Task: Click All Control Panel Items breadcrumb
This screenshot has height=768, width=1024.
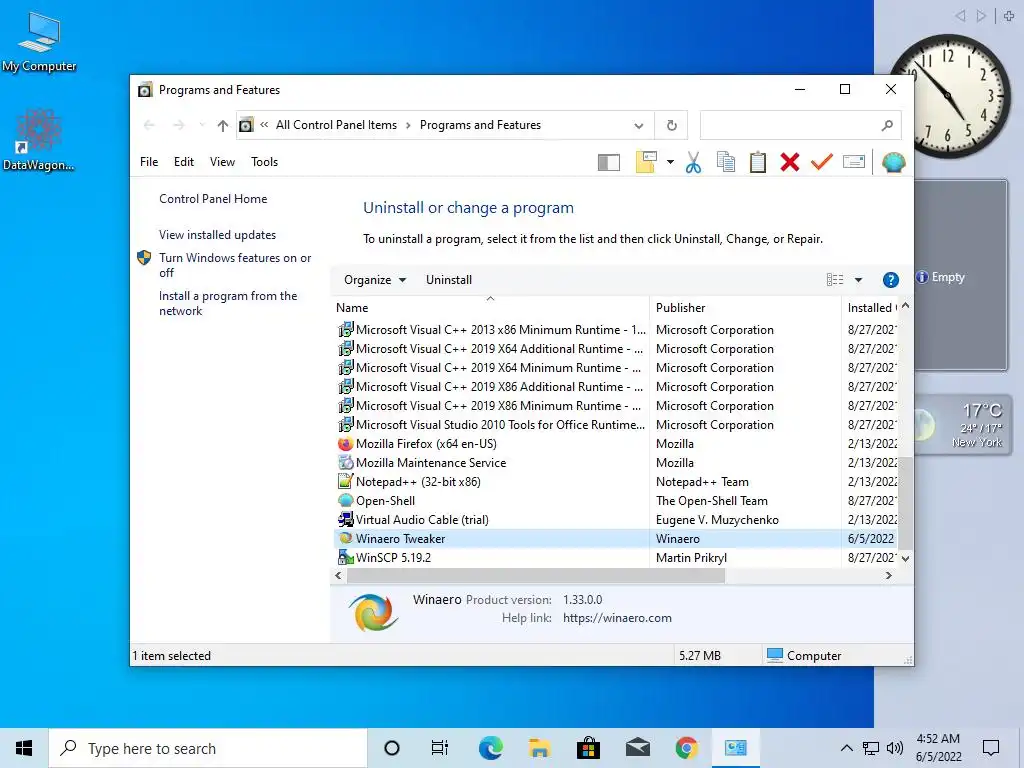Action: tap(336, 125)
